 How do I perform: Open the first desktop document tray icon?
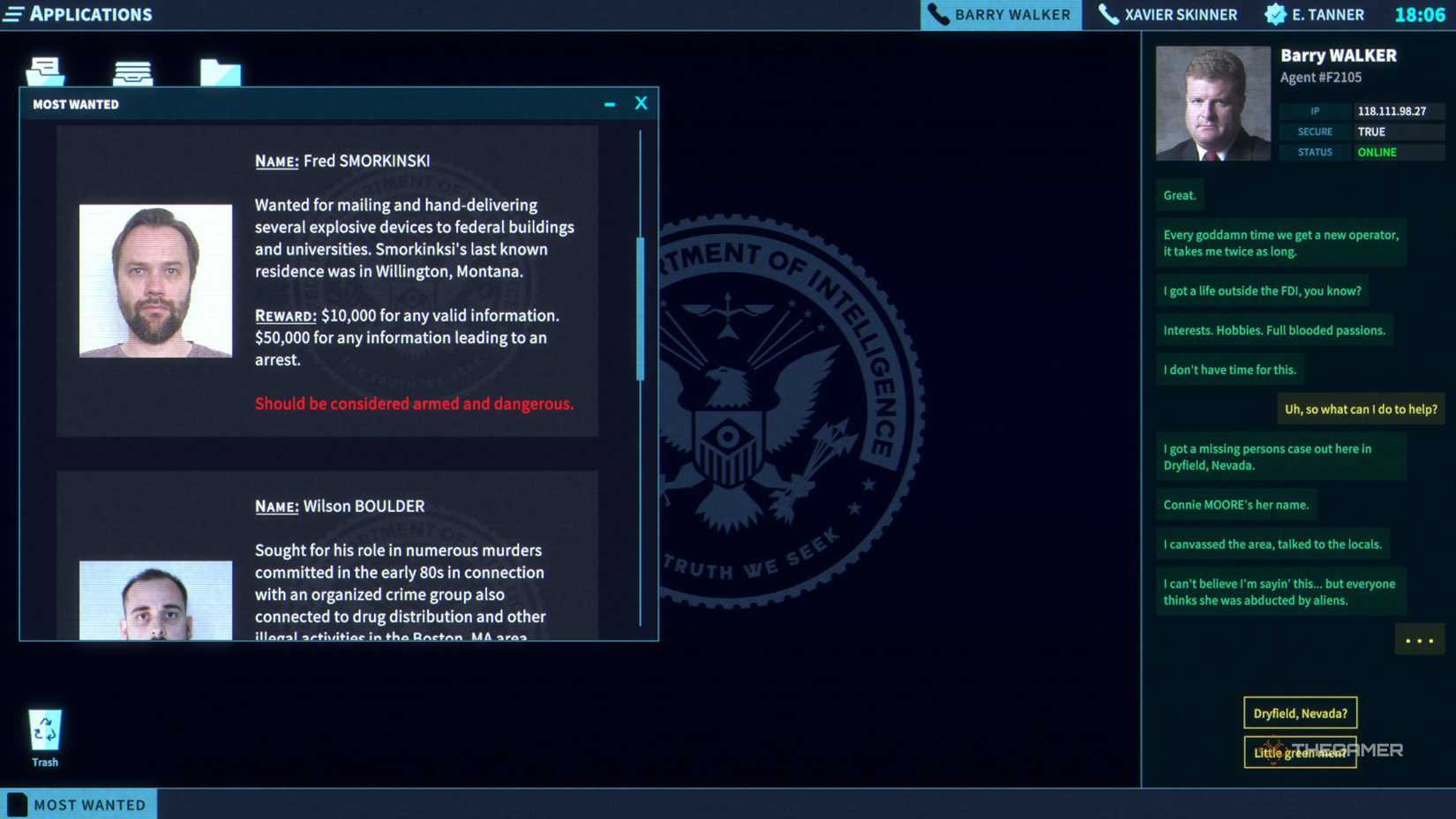pos(45,71)
